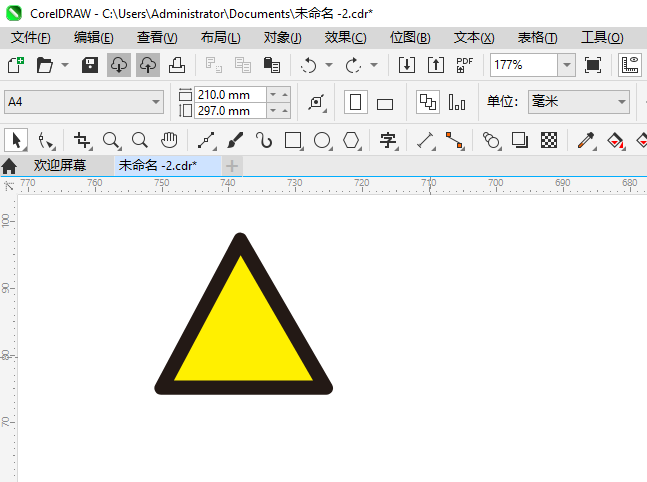This screenshot has height=482, width=647.
Task: Apply layout to current page only
Action: click(457, 102)
